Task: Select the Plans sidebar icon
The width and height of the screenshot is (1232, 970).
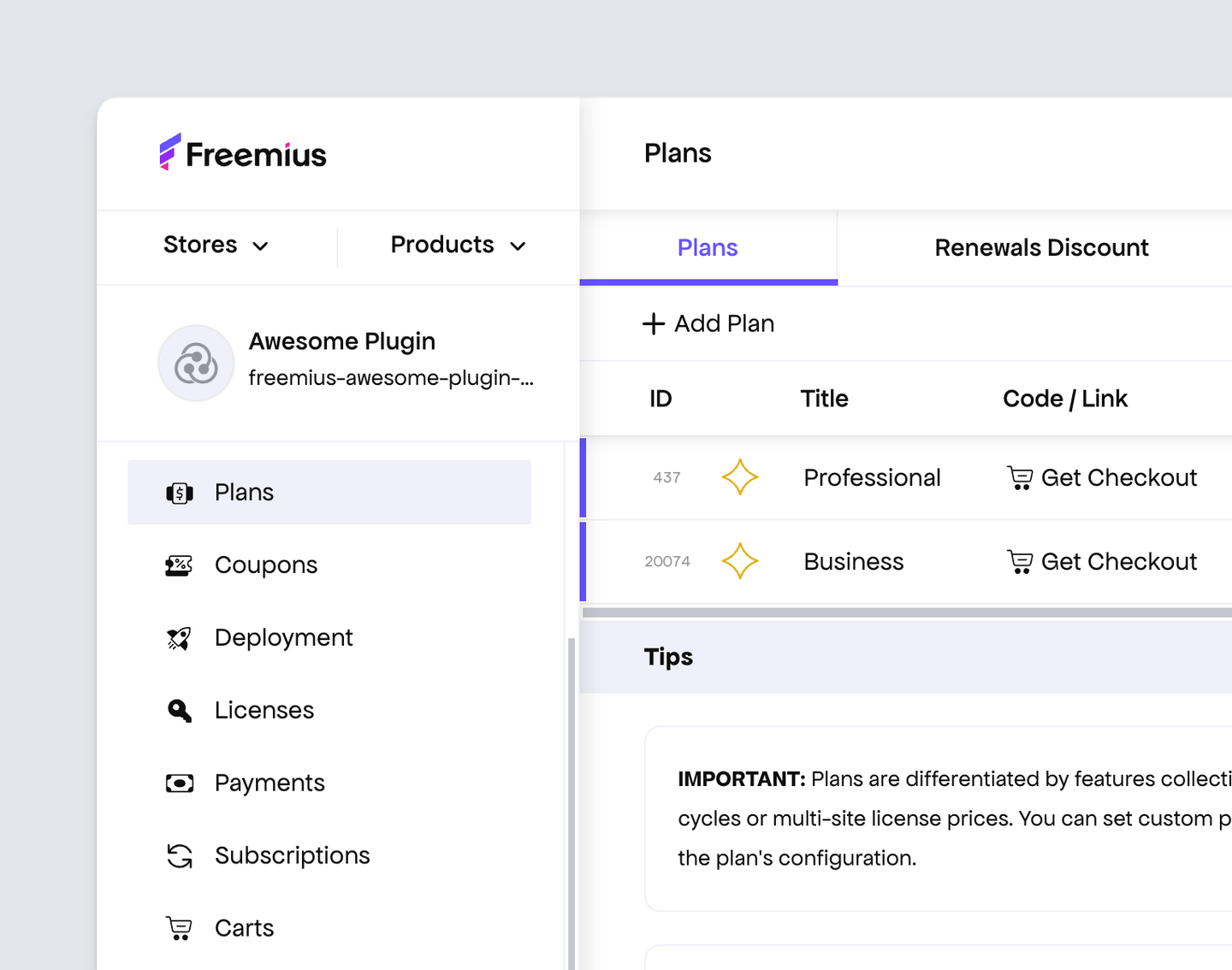Action: [x=179, y=492]
